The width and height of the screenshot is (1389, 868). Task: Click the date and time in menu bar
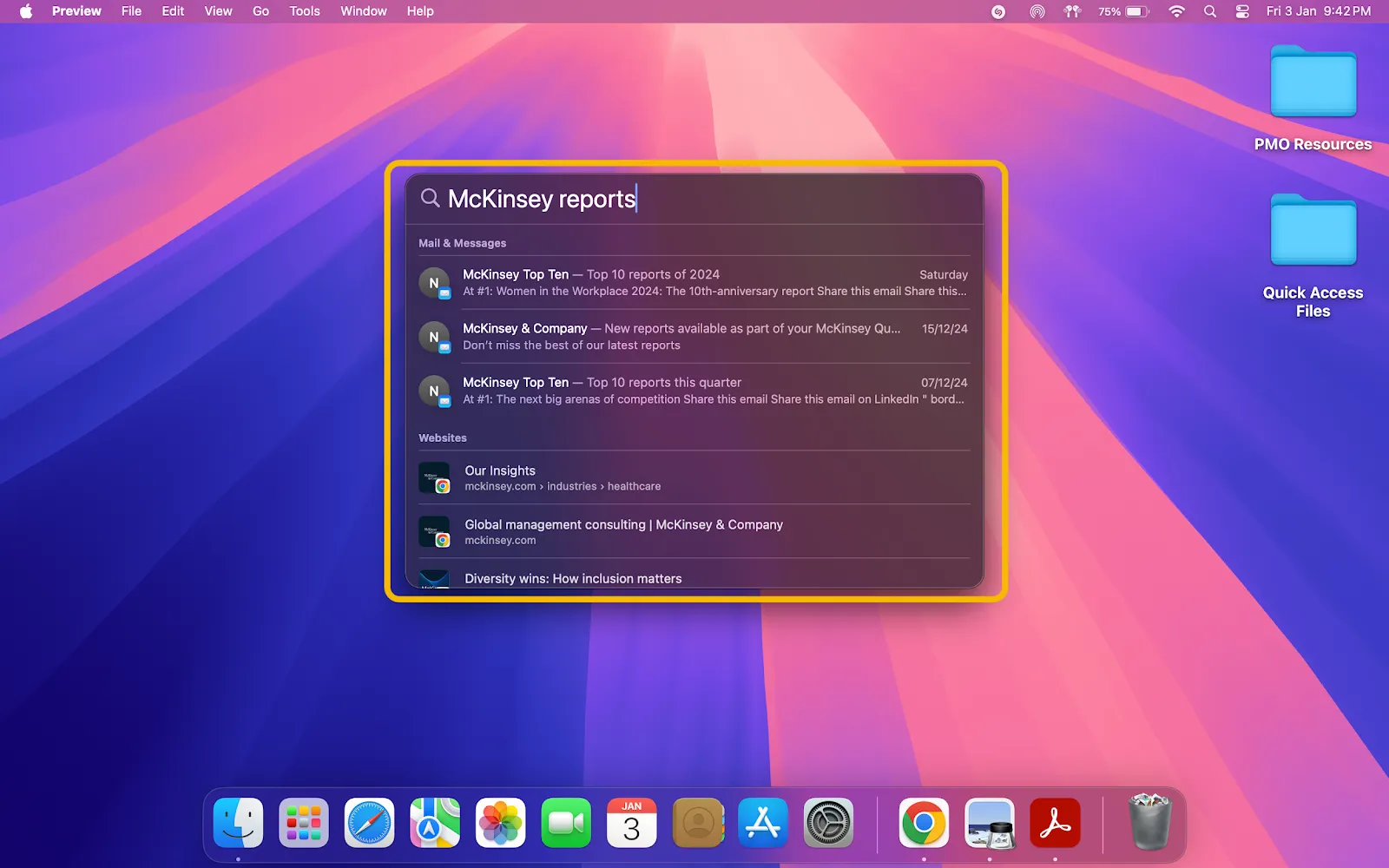tap(1318, 11)
